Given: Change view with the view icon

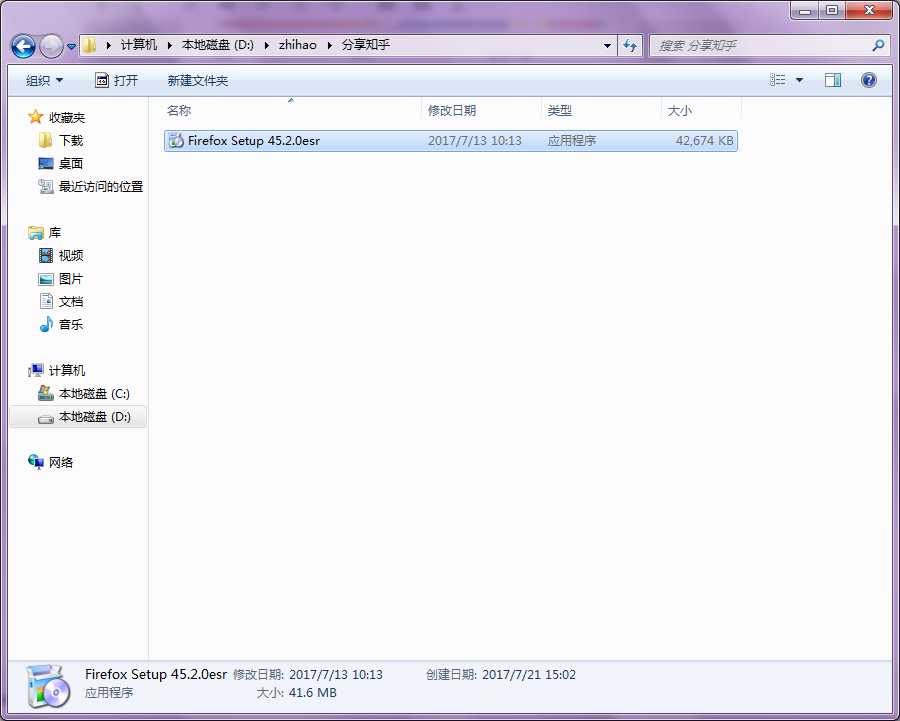Looking at the screenshot, I should [777, 80].
